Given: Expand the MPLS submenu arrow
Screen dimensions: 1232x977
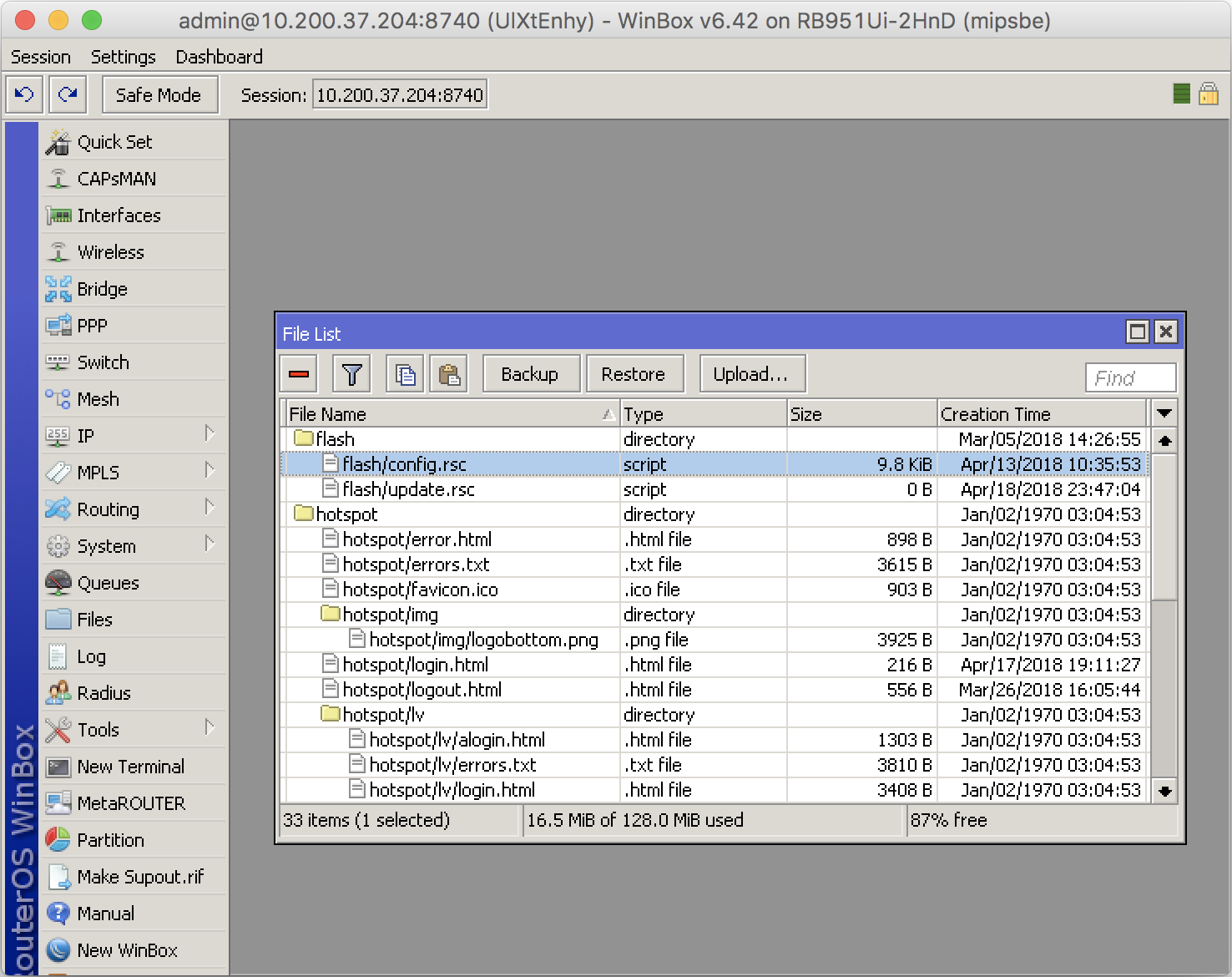Looking at the screenshot, I should click(x=210, y=471).
